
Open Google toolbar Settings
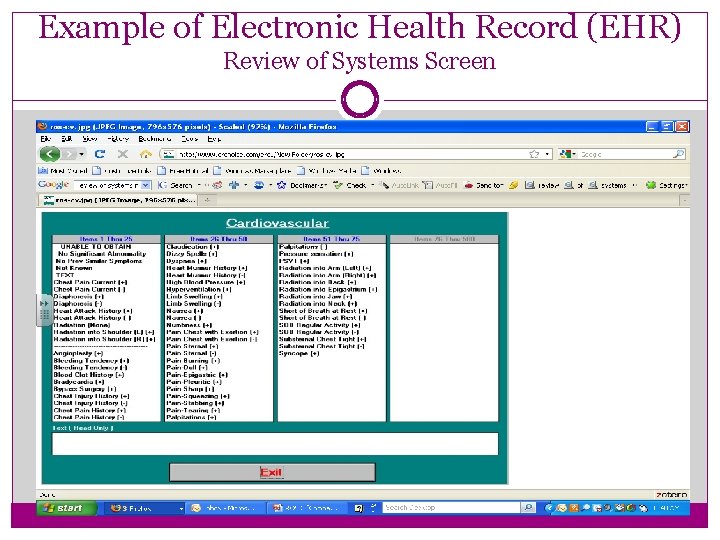click(666, 185)
